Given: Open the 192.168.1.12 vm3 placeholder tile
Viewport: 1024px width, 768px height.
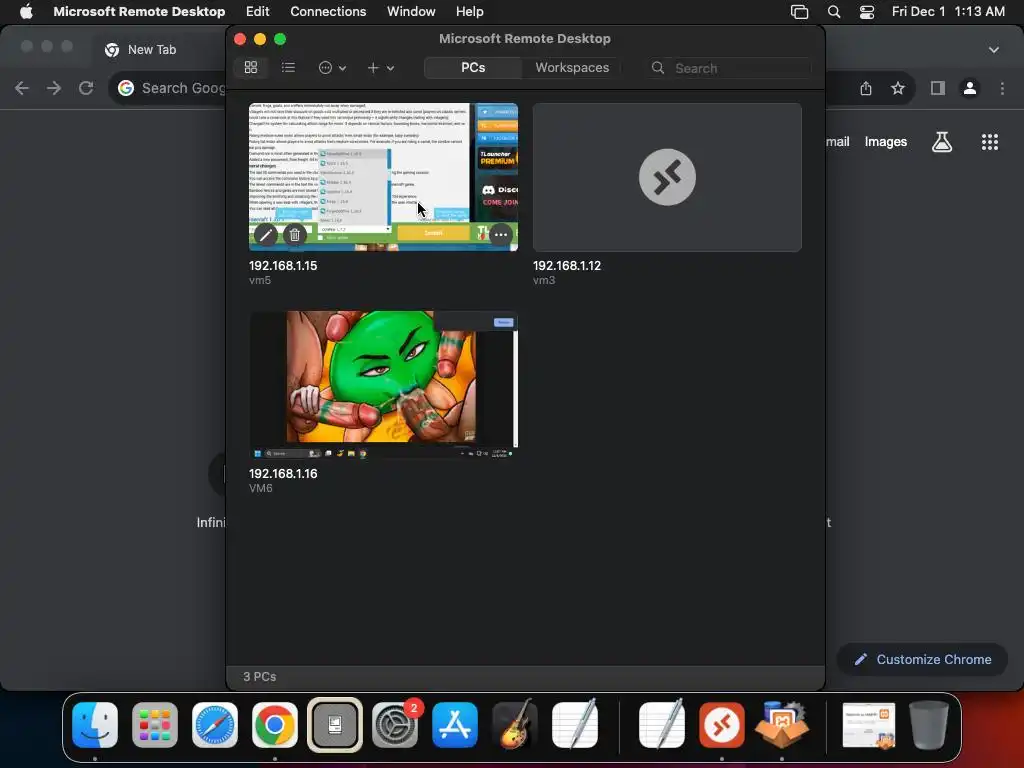Looking at the screenshot, I should pyautogui.click(x=667, y=177).
